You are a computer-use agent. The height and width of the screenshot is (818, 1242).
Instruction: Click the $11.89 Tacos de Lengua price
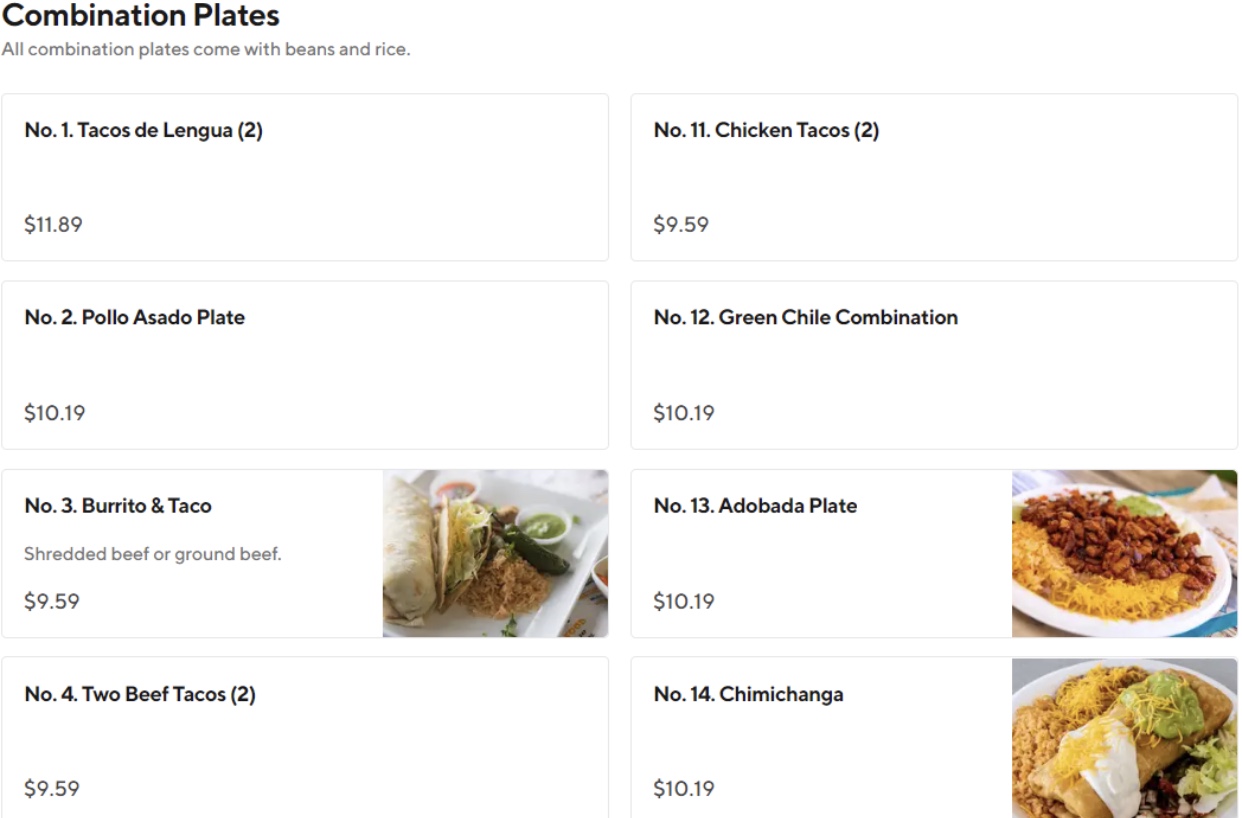tap(53, 225)
